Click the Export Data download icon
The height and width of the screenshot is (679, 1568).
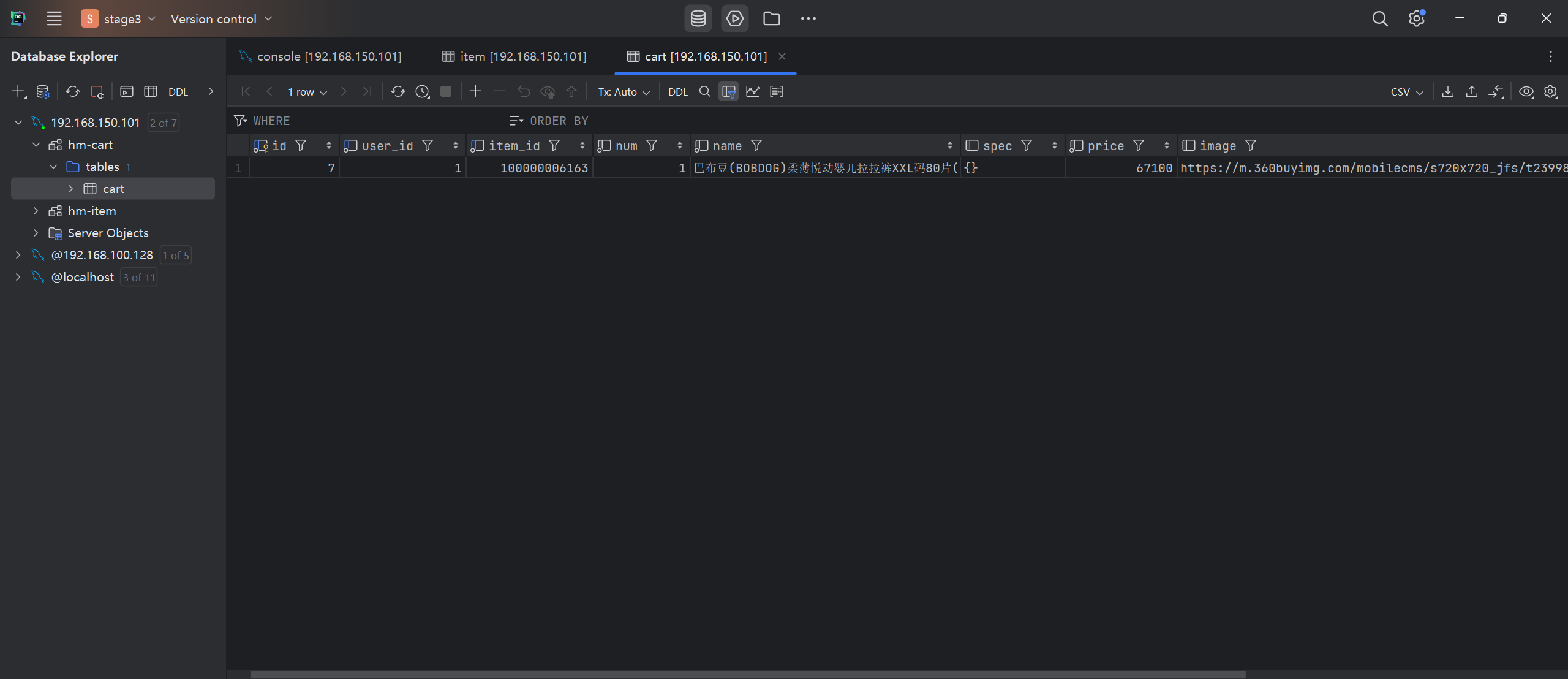pyautogui.click(x=1448, y=92)
